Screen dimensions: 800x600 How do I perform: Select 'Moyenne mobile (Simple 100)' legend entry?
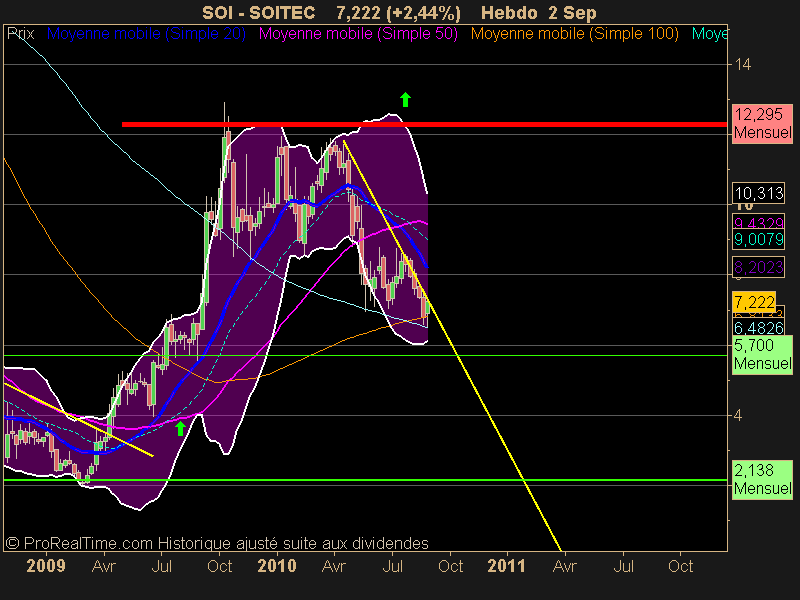coord(574,34)
